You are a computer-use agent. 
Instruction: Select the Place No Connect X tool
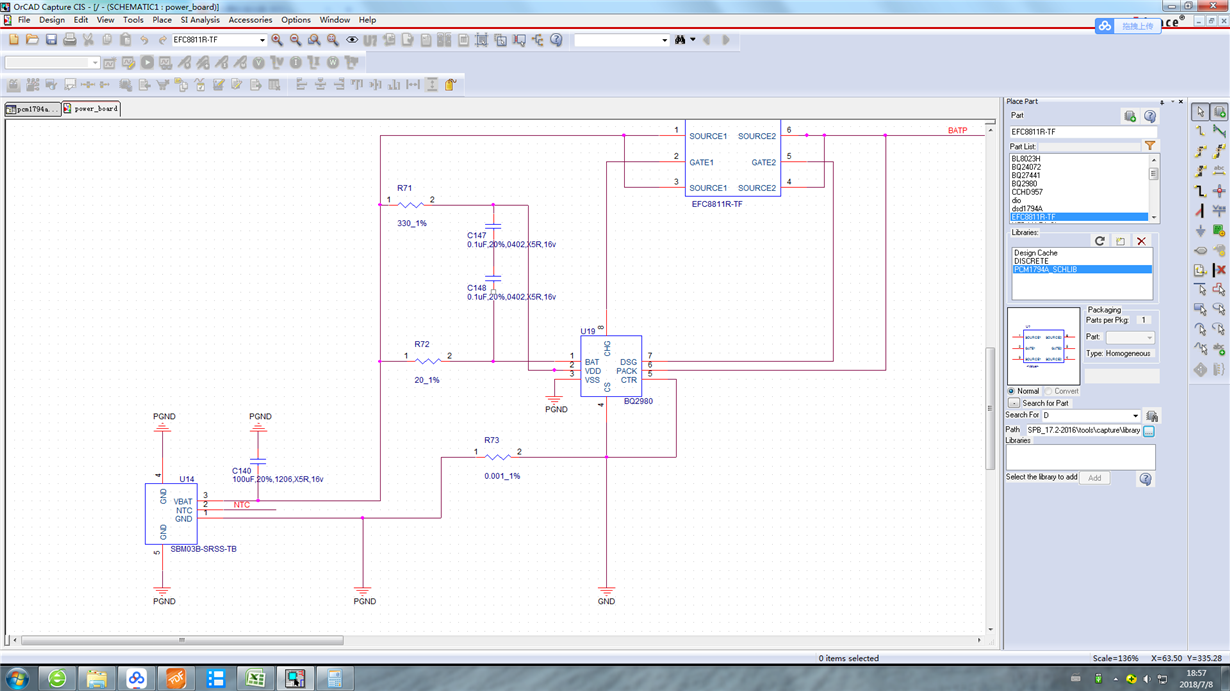[1219, 270]
